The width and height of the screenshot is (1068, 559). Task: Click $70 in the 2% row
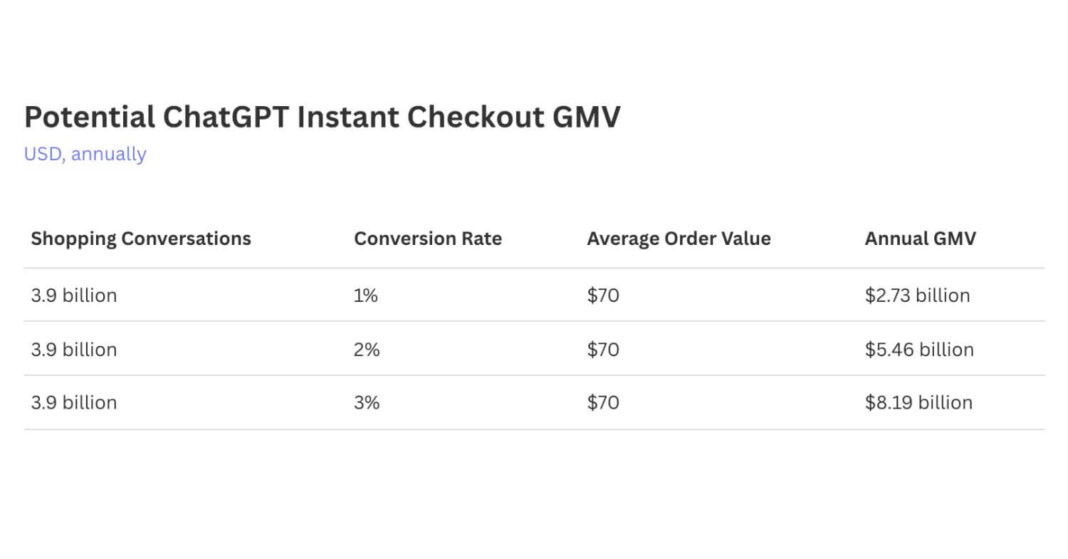coord(603,350)
